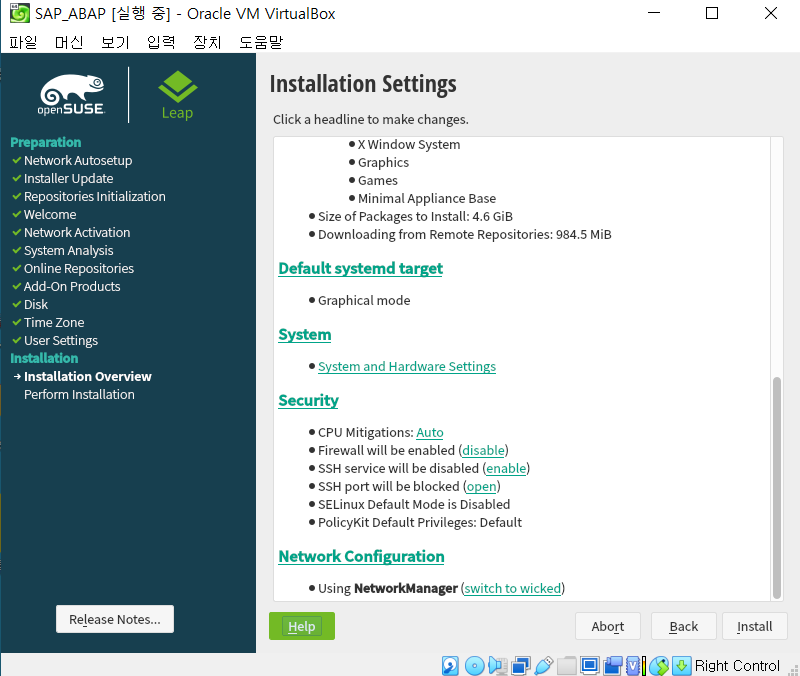Image resolution: width=800 pixels, height=676 pixels.
Task: Click the keyboard capture arrow icon
Action: [x=682, y=665]
